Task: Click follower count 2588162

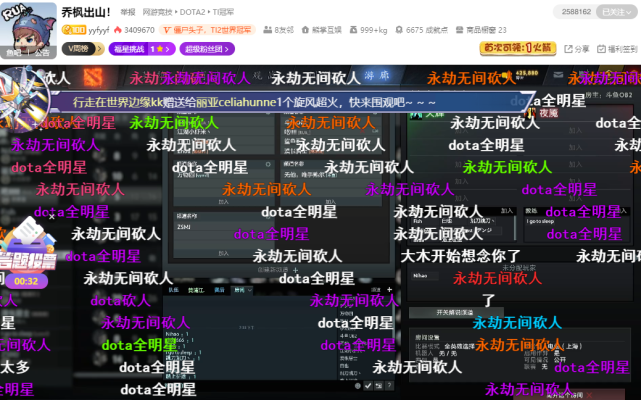Action: 576,12
